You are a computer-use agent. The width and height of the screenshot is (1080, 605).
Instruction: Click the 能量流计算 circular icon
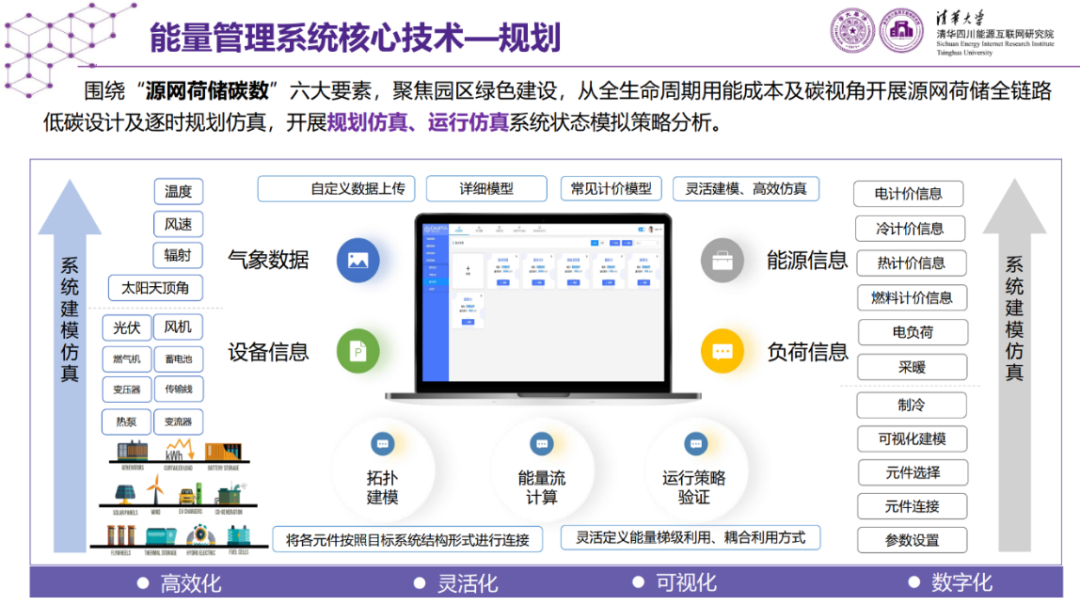point(541,467)
